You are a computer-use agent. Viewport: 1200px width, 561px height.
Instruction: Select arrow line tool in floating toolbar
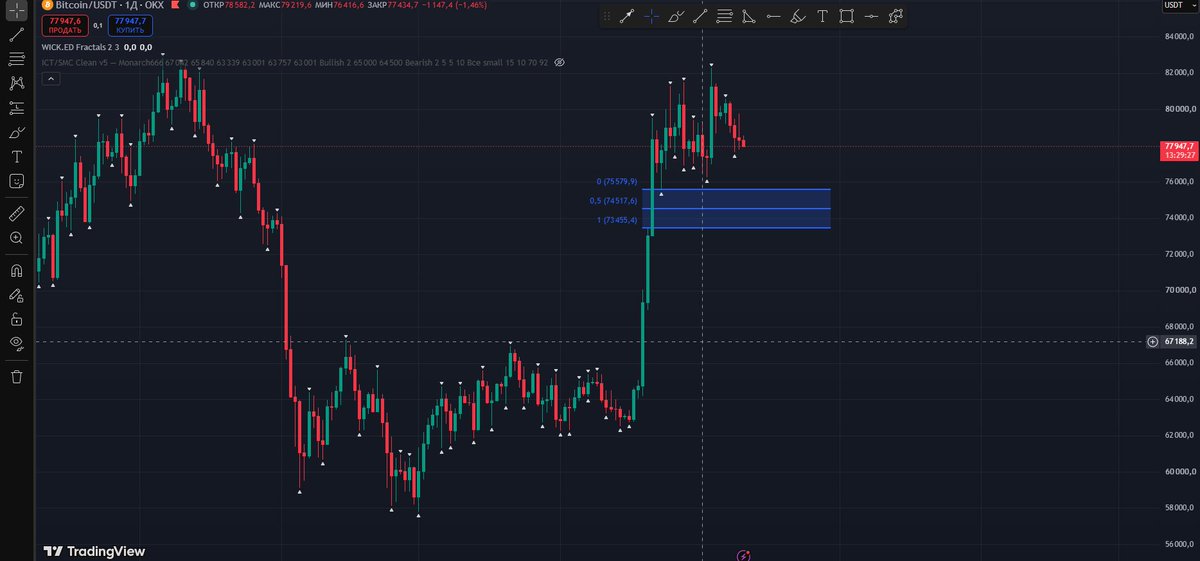[627, 16]
